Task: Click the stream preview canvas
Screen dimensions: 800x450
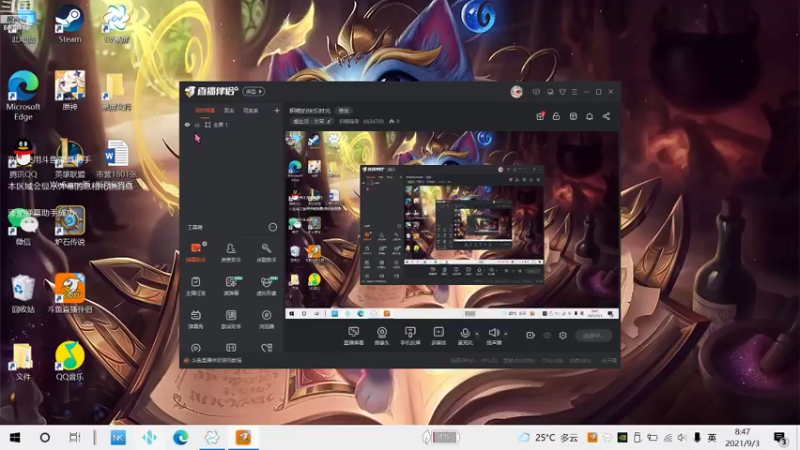Action: tap(452, 225)
